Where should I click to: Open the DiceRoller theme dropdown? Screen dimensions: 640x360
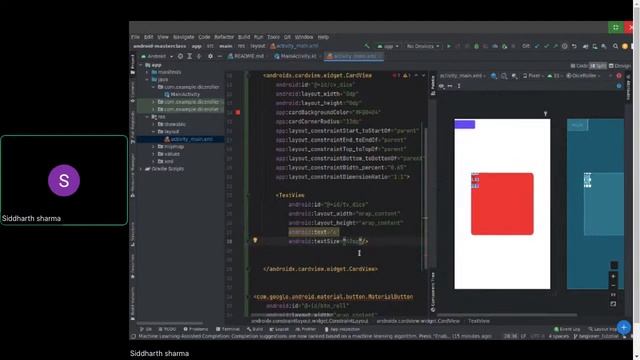pos(583,76)
